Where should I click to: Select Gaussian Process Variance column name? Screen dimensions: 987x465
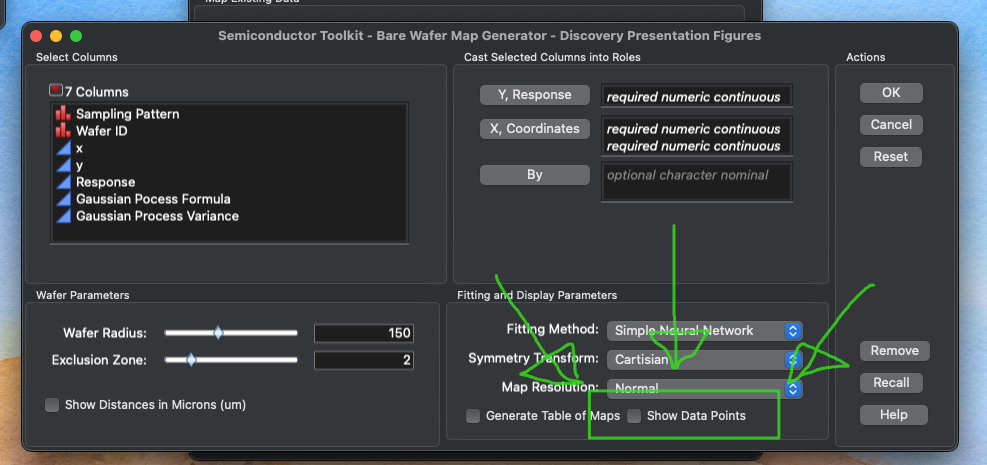pos(157,216)
